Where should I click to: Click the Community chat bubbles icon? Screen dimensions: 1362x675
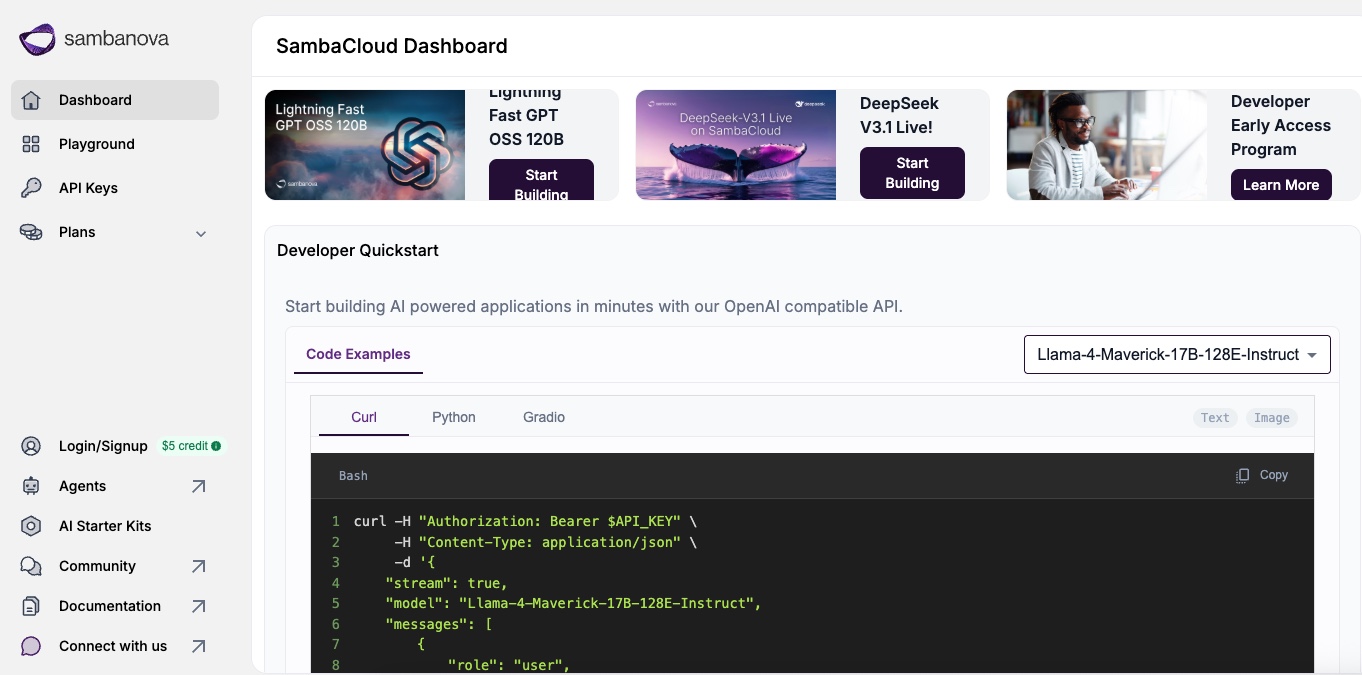click(x=31, y=566)
